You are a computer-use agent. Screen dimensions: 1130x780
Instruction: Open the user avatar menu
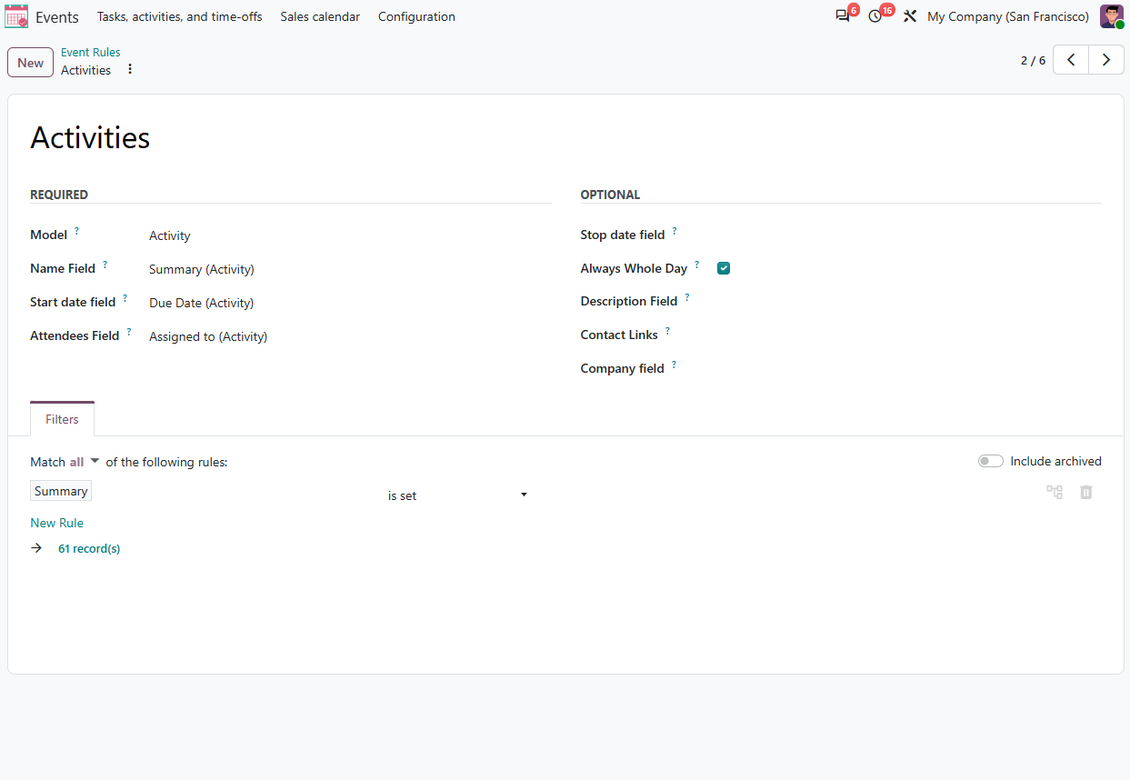(1111, 16)
